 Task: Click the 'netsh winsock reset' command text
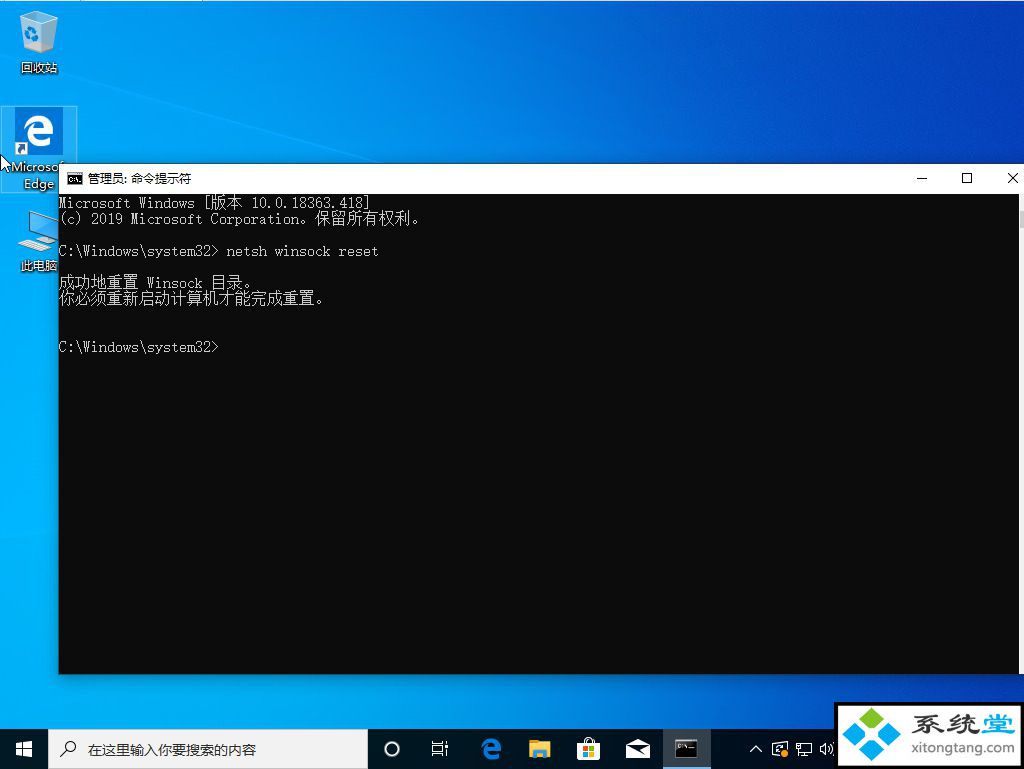tap(302, 251)
